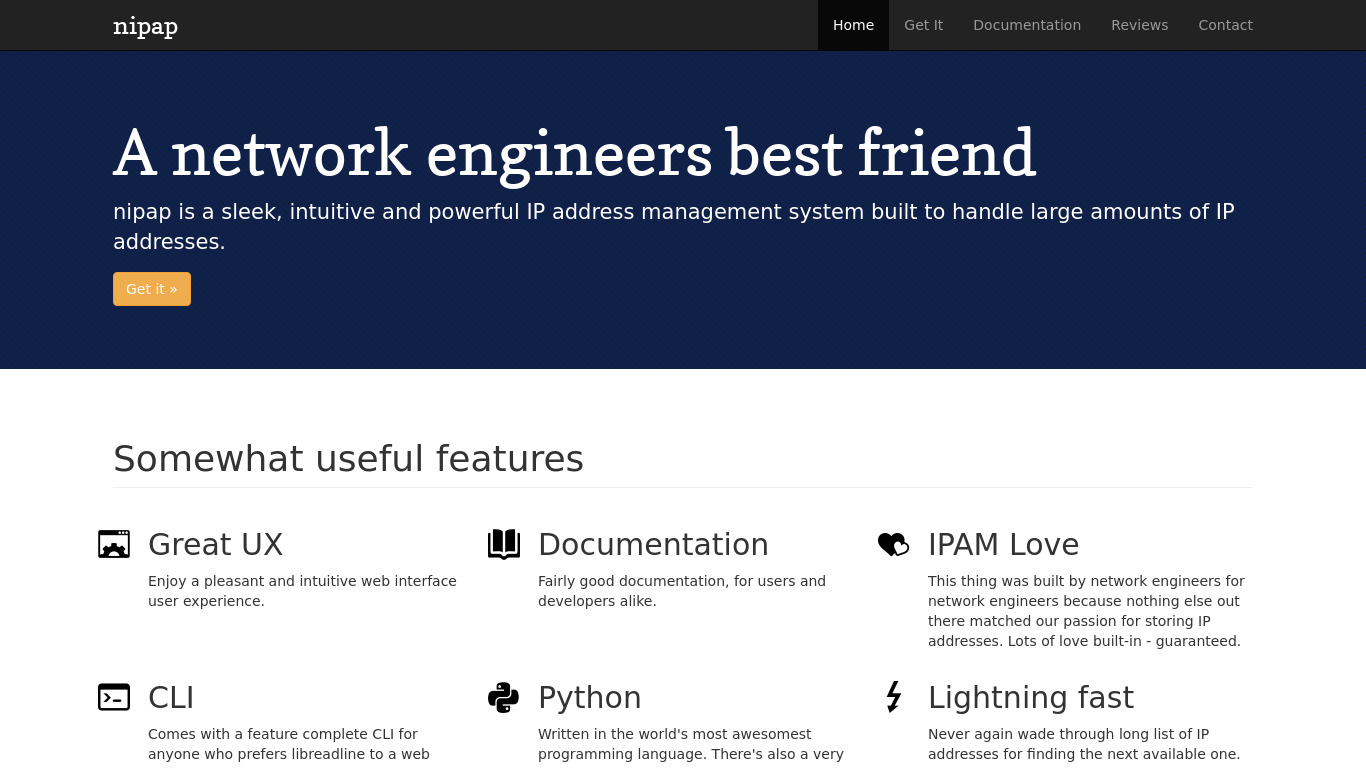
Task: Click the A network engineers best friend headline
Action: click(574, 153)
